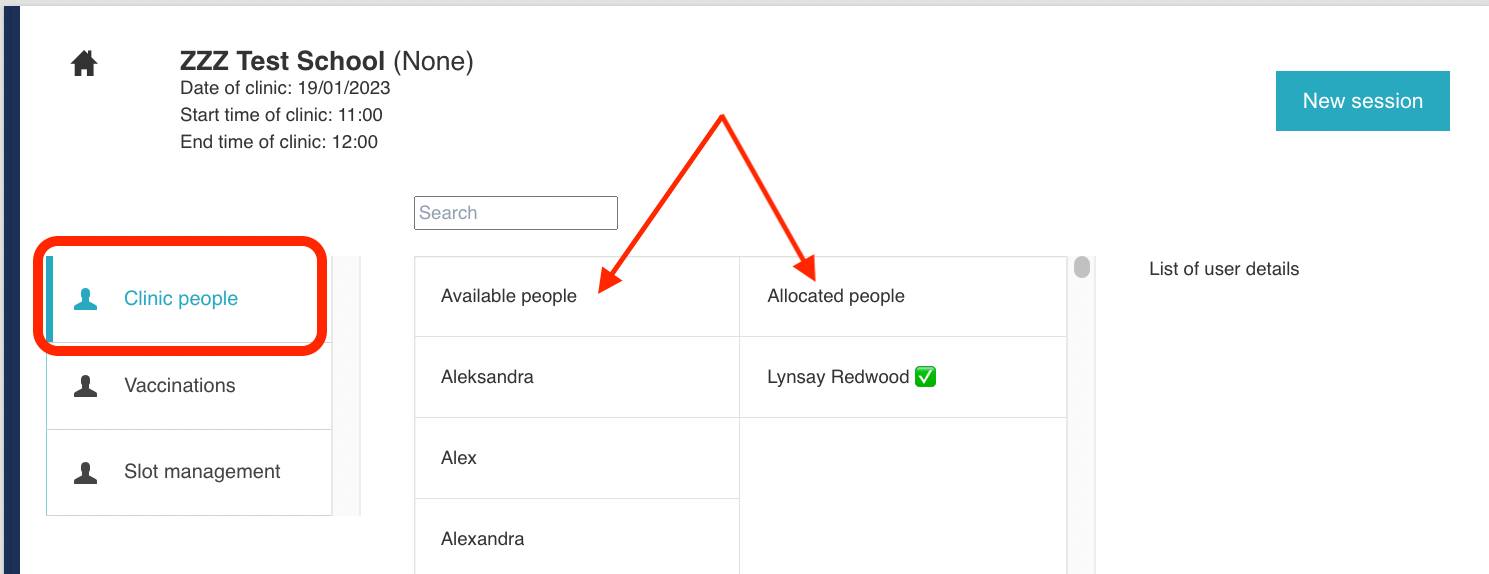Click the Available people column header

[x=509, y=296]
